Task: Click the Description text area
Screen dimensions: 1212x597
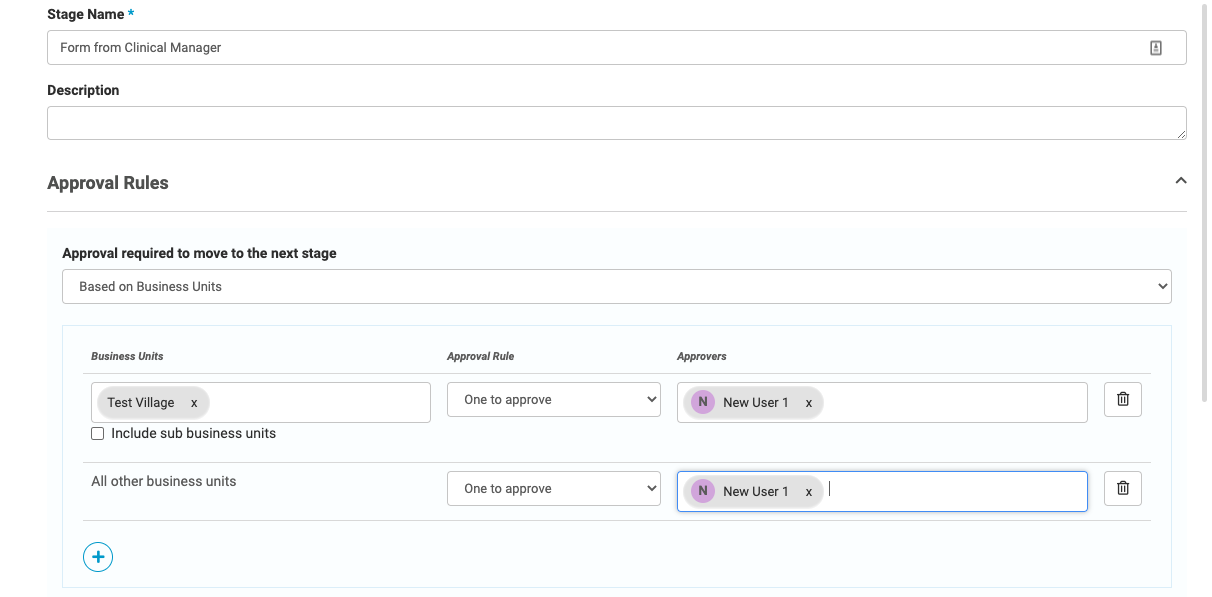Action: (616, 123)
